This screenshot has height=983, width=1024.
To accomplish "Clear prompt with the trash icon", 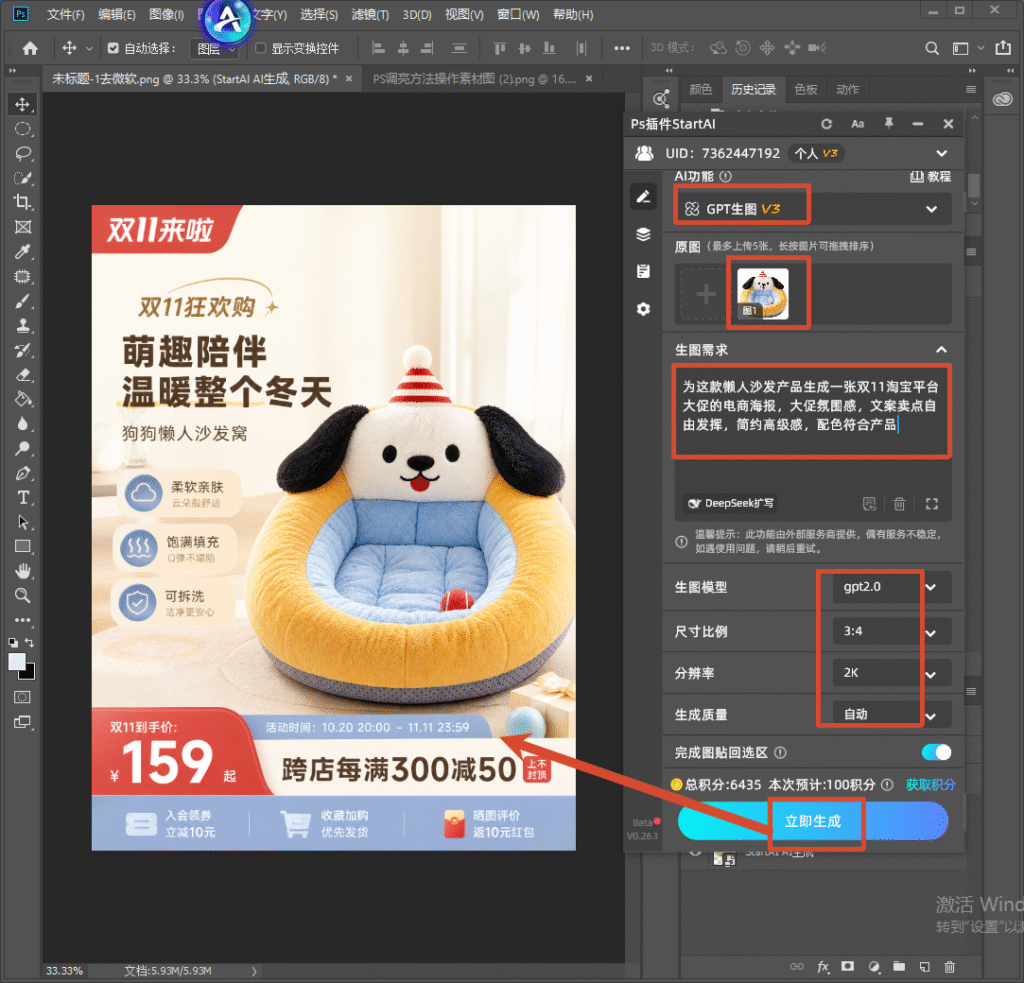I will point(899,504).
